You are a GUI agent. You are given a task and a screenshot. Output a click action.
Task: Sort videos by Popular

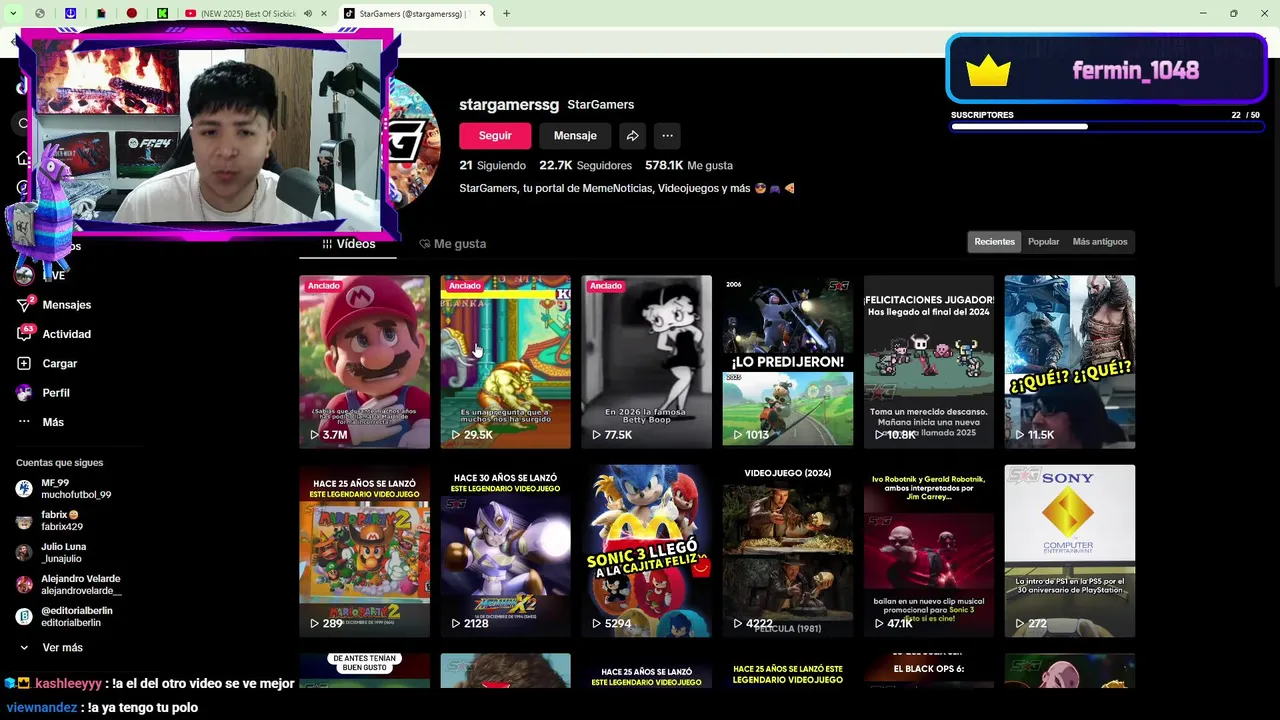(1043, 242)
